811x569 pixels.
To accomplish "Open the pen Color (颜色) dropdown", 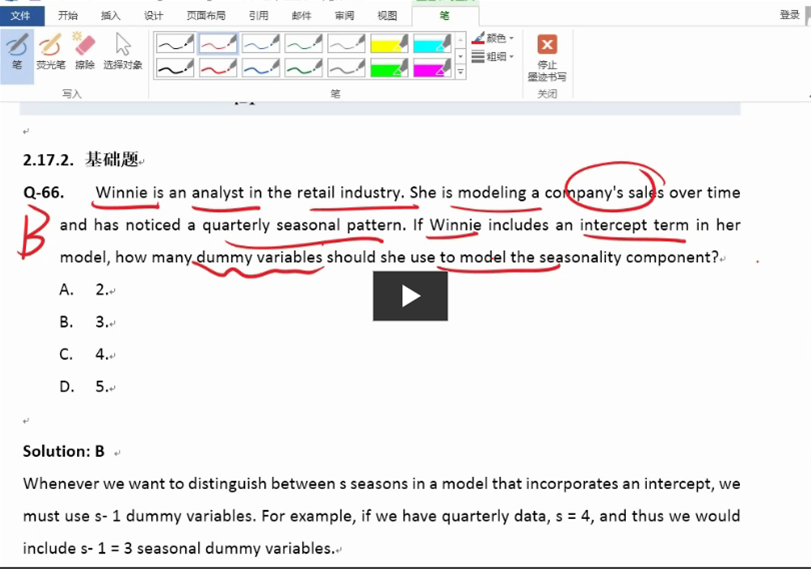I will [x=493, y=38].
